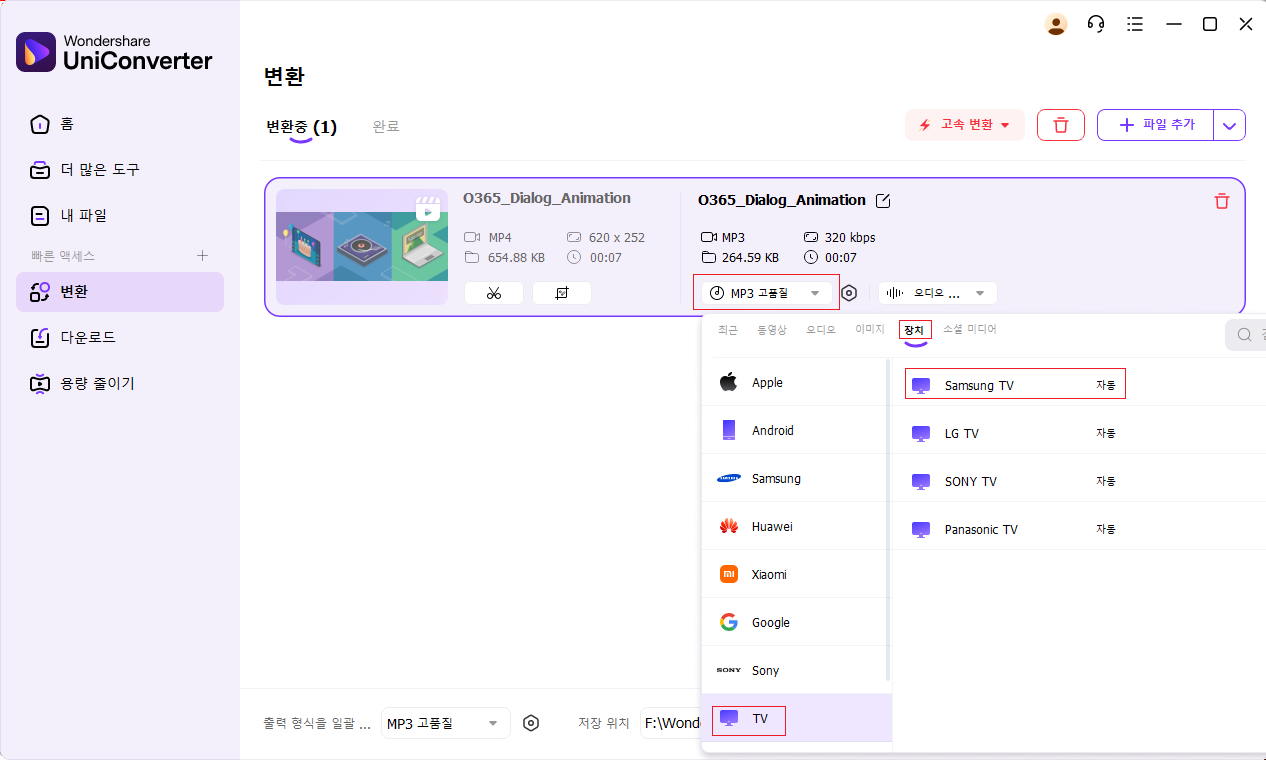The height and width of the screenshot is (760, 1266).
Task: Choose Apple device category
Action: [795, 382]
